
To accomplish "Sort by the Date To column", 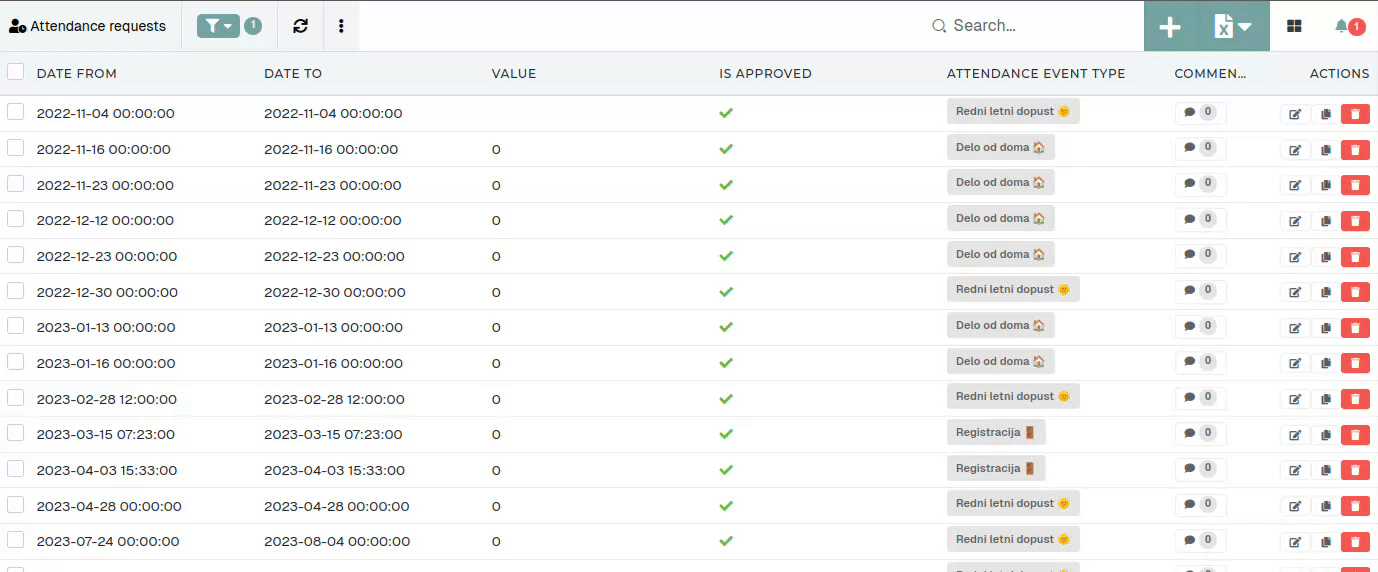I will tap(293, 74).
